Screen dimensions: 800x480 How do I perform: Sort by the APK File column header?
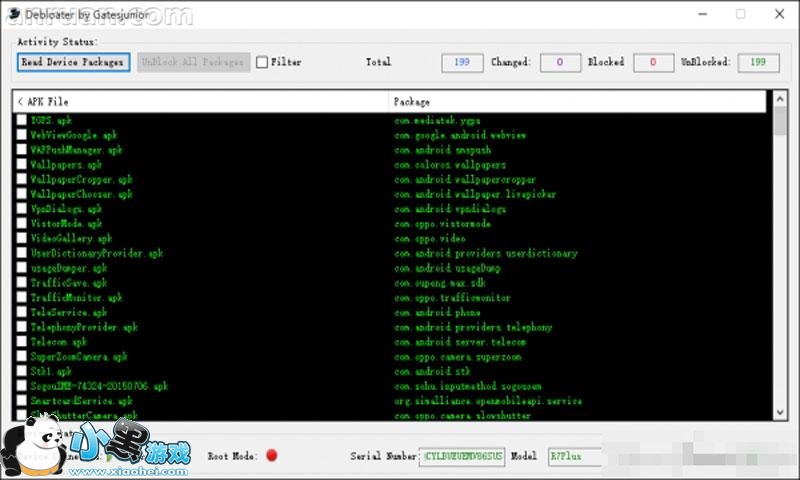(x=200, y=102)
